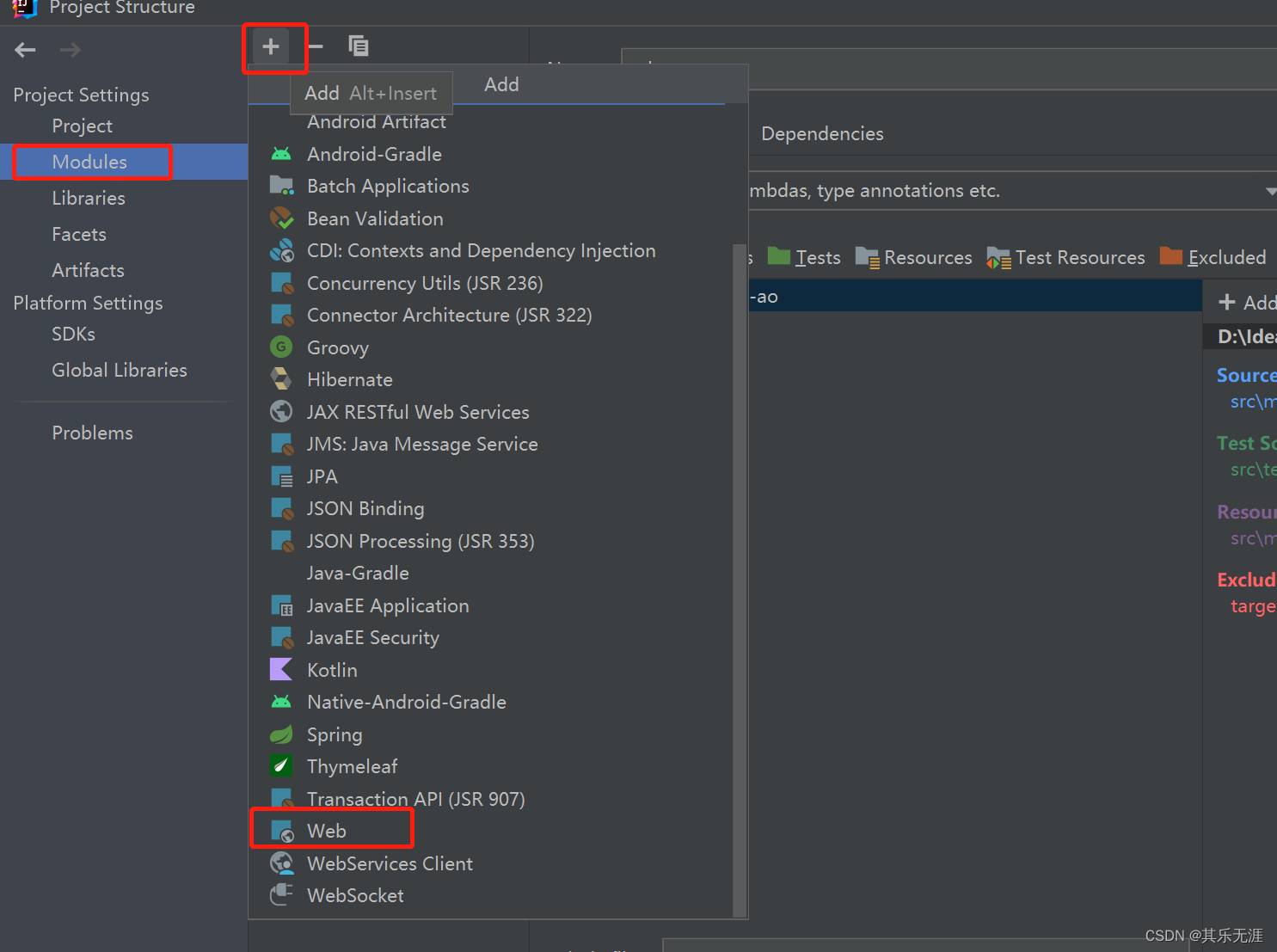This screenshot has width=1277, height=952.
Task: Mark folder as Tests
Action: click(x=804, y=257)
